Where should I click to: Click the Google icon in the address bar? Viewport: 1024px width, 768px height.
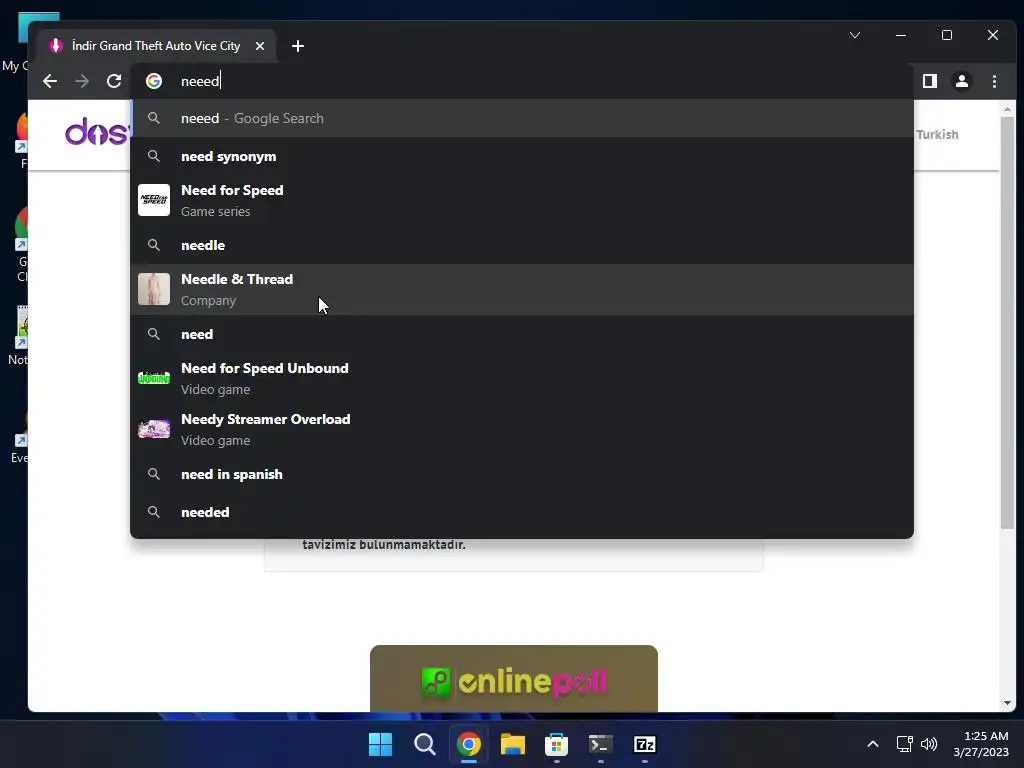tap(154, 81)
